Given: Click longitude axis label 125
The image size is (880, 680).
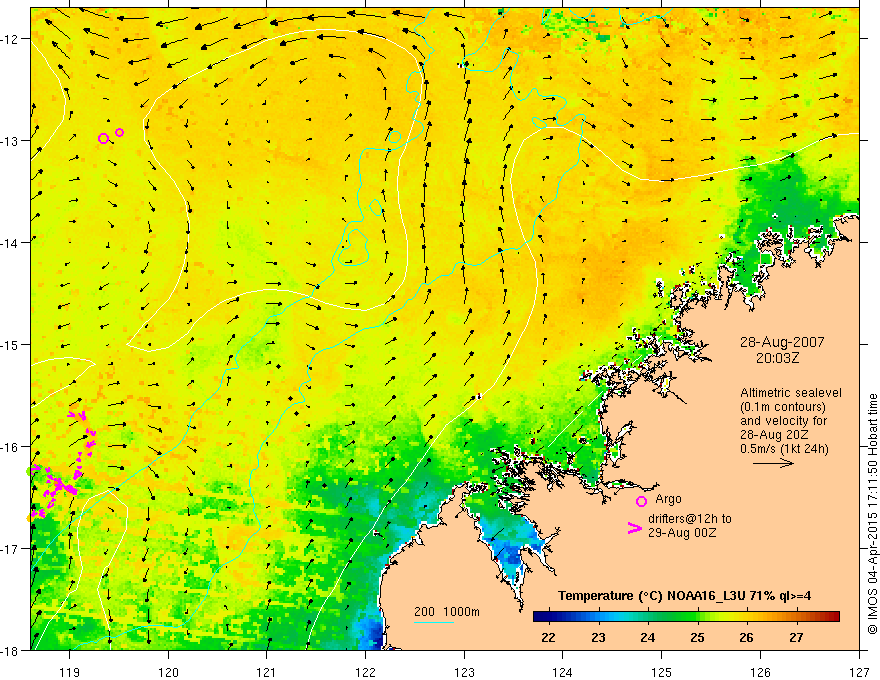Looking at the screenshot, I should (x=661, y=672).
